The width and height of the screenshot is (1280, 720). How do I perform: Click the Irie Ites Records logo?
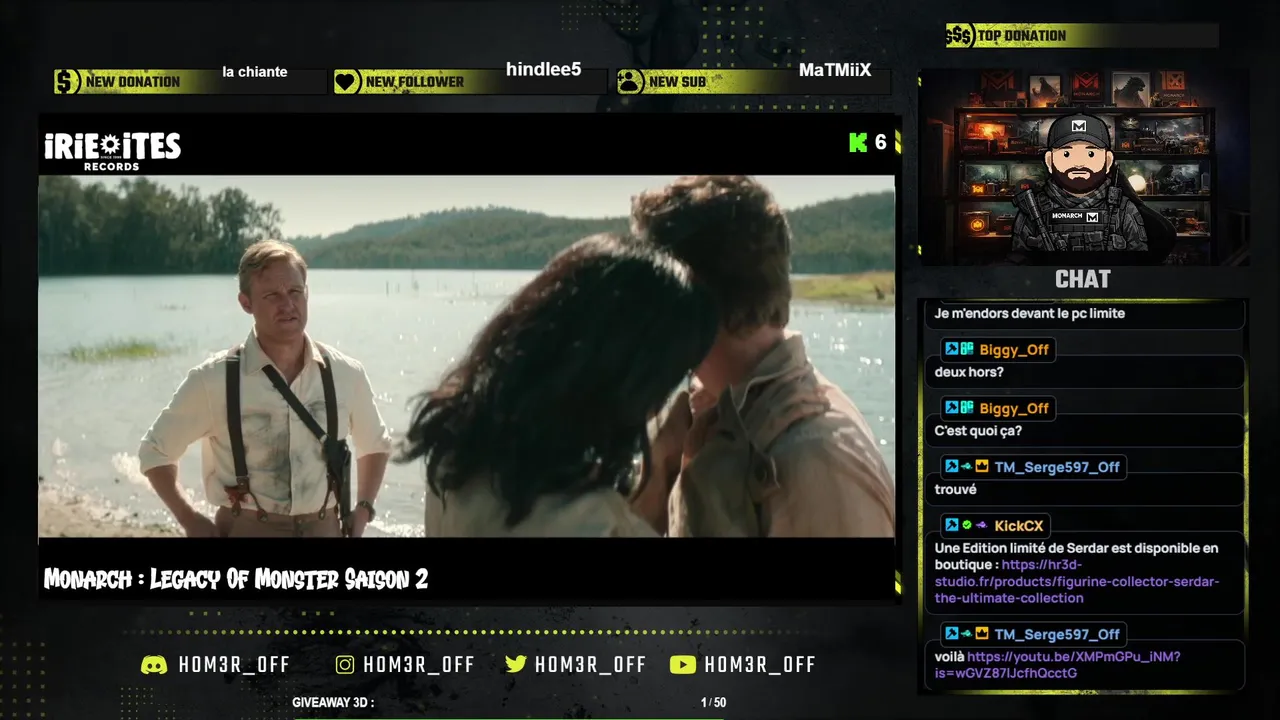coord(112,151)
